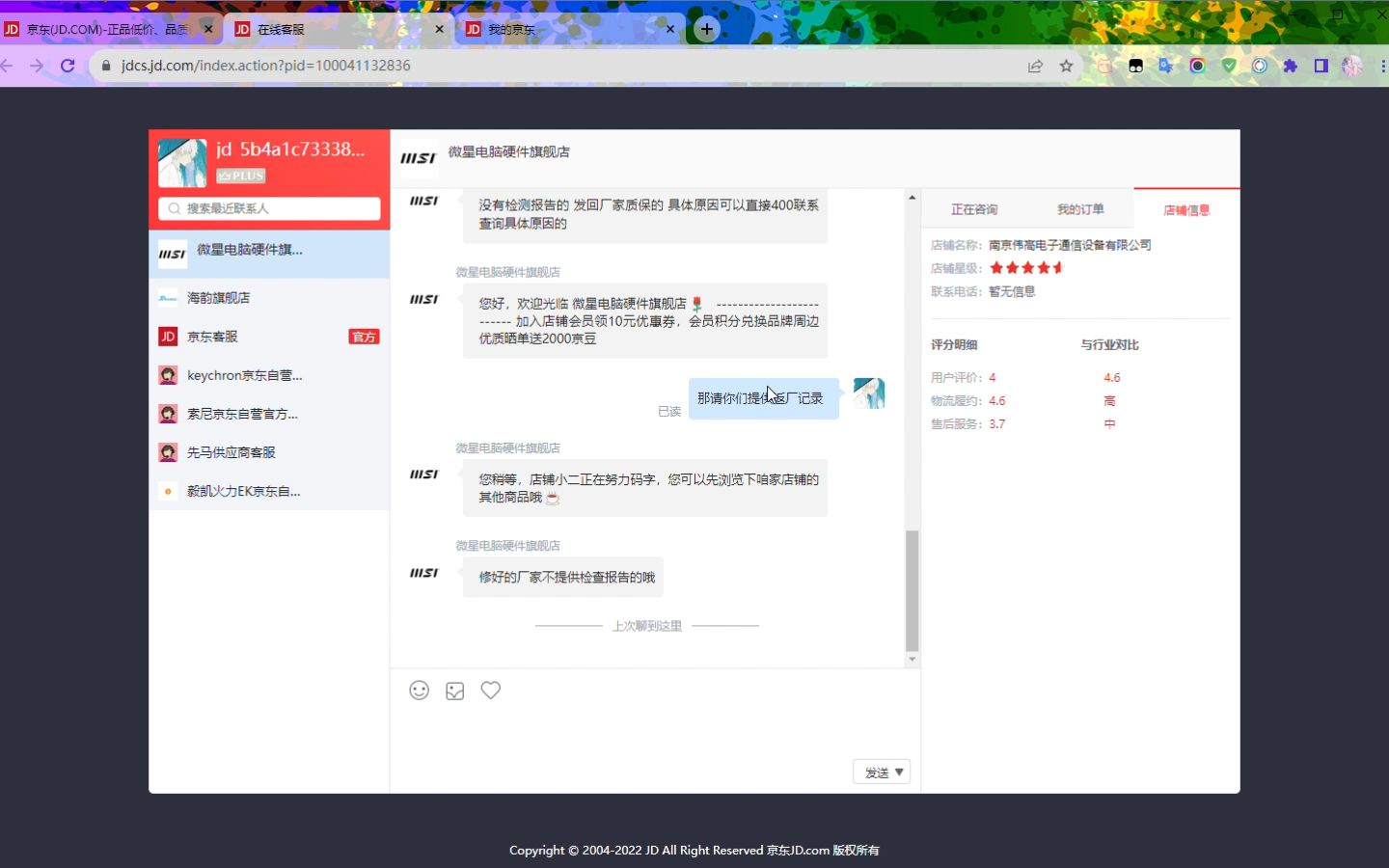Click the 用户评价 score value 4

point(993,377)
